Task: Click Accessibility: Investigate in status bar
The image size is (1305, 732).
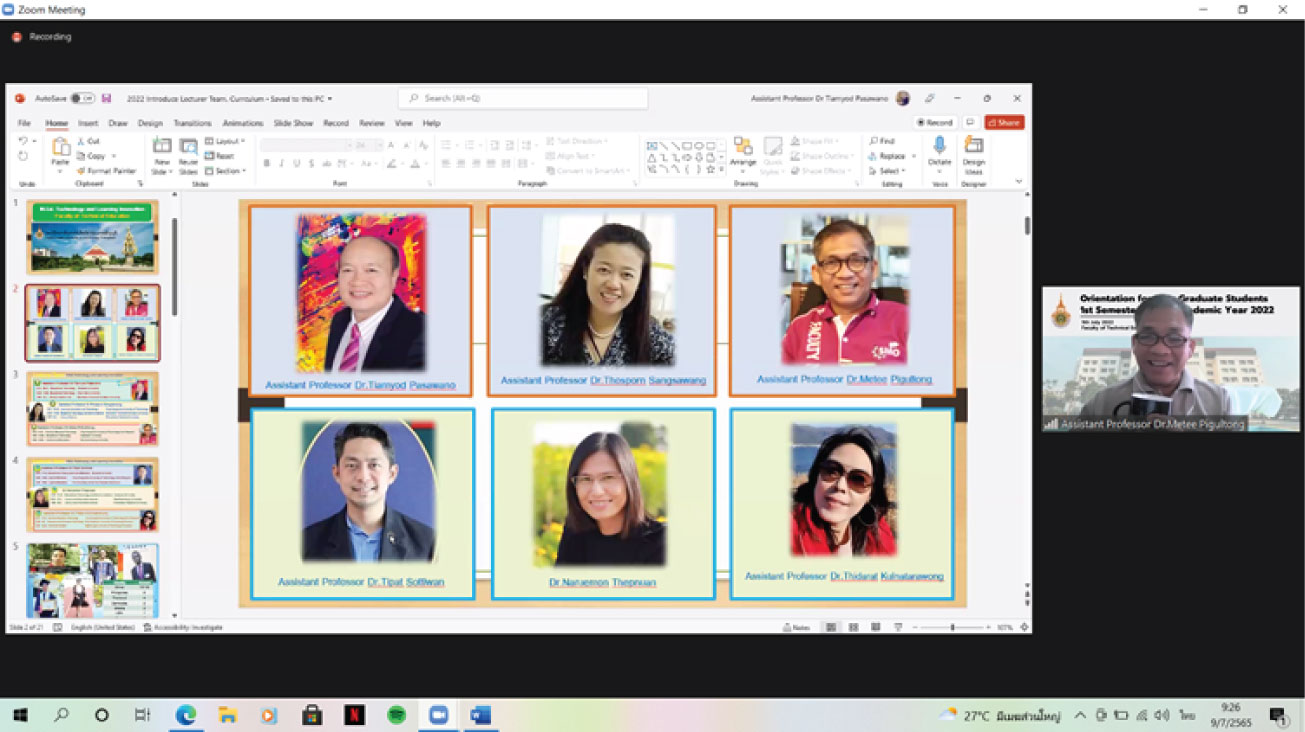Action: coord(183,627)
